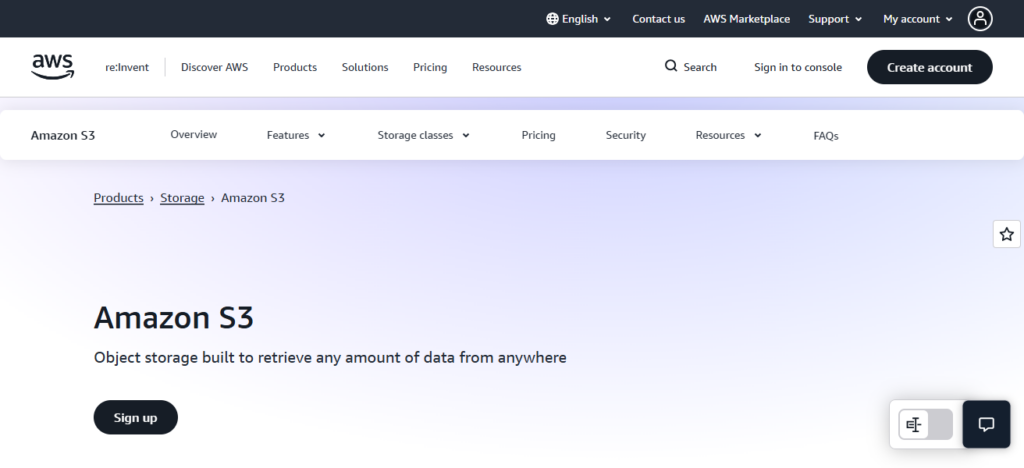This screenshot has height=468, width=1024.
Task: Click the Amazon S3 subnav title
Action: (63, 135)
